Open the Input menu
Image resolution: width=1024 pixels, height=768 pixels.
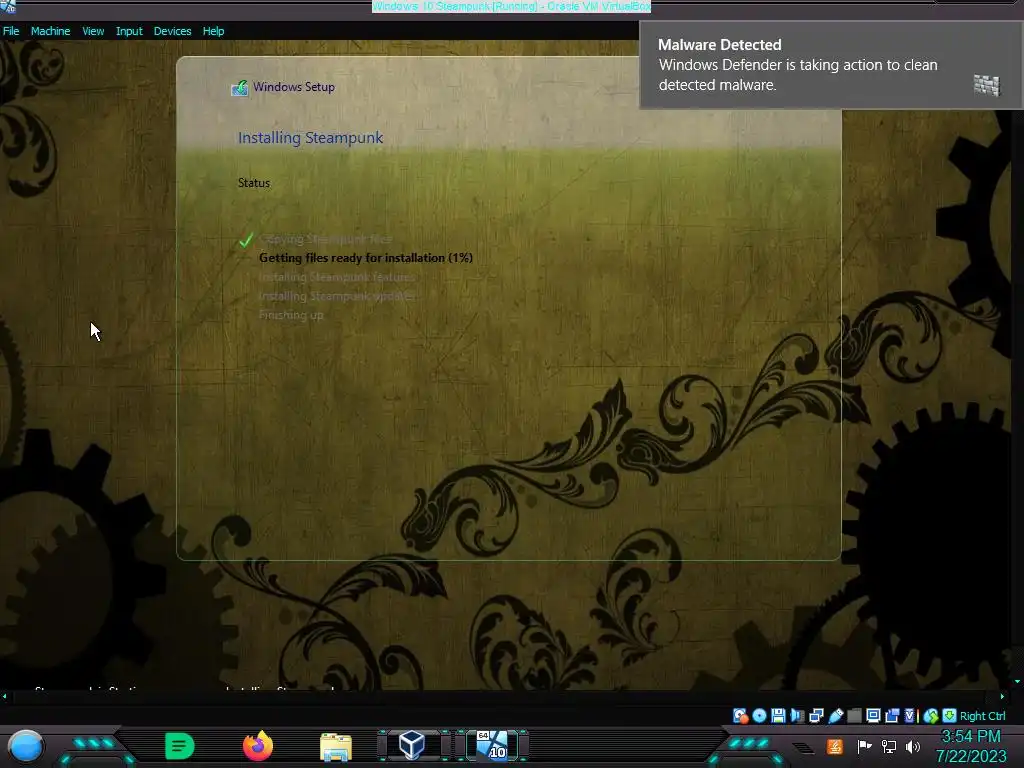pyautogui.click(x=129, y=31)
